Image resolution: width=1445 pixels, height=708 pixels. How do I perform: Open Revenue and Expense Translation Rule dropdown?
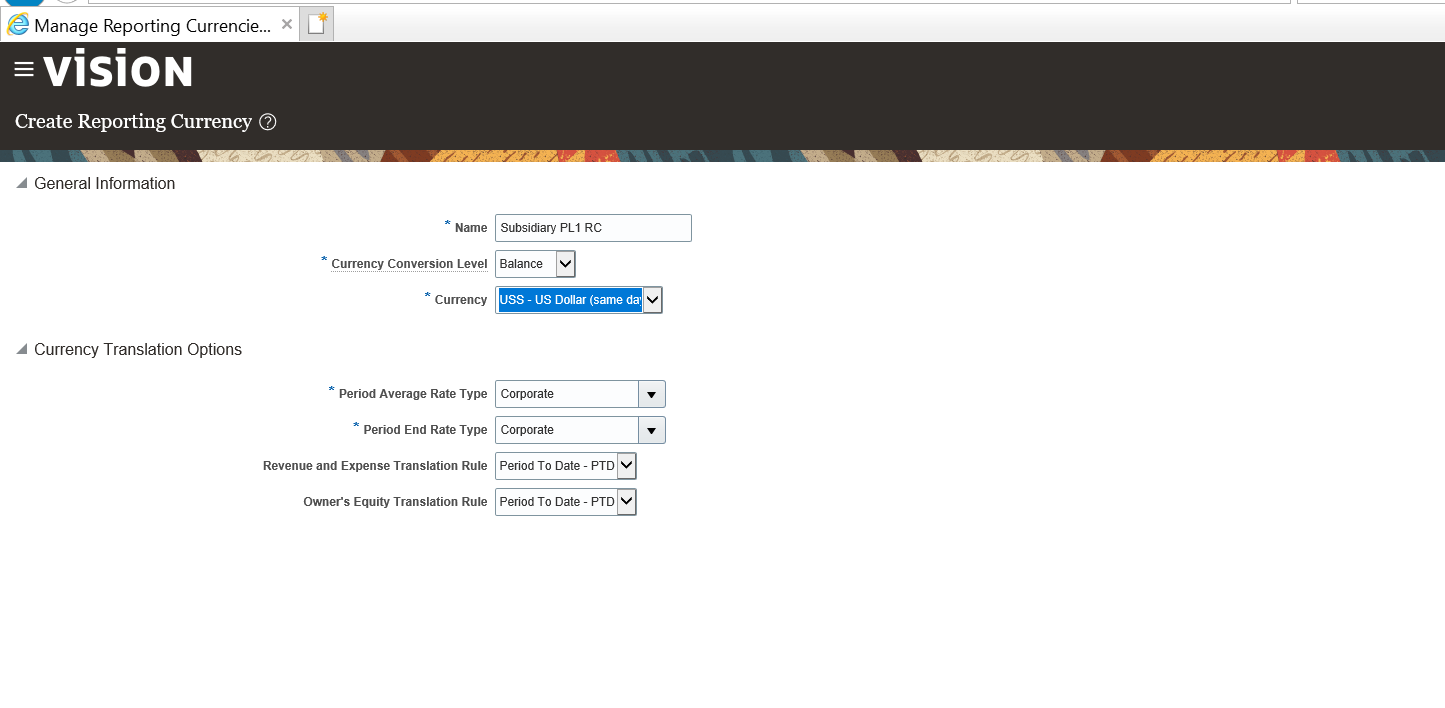point(626,466)
